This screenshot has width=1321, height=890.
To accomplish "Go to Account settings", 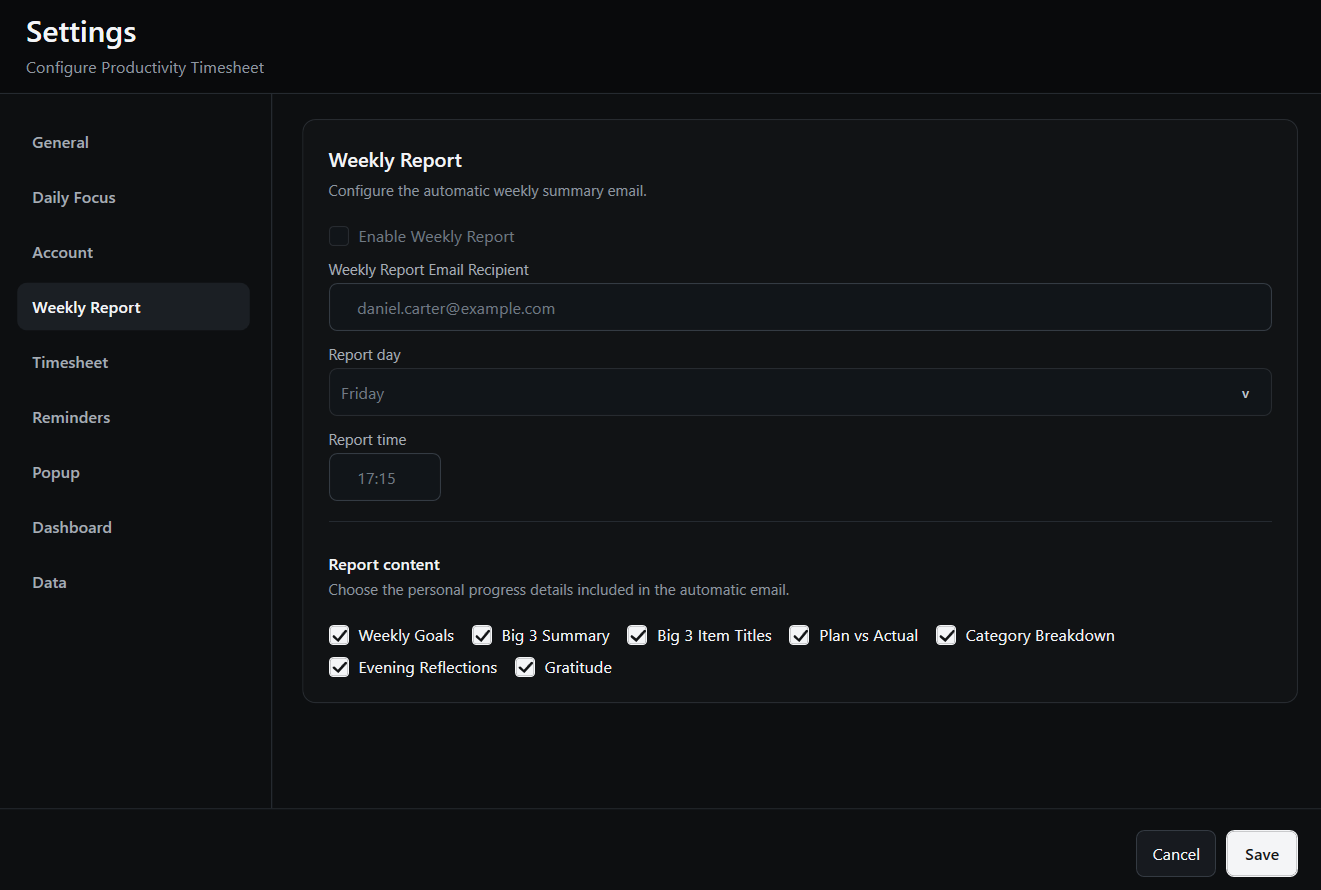I will tap(133, 252).
